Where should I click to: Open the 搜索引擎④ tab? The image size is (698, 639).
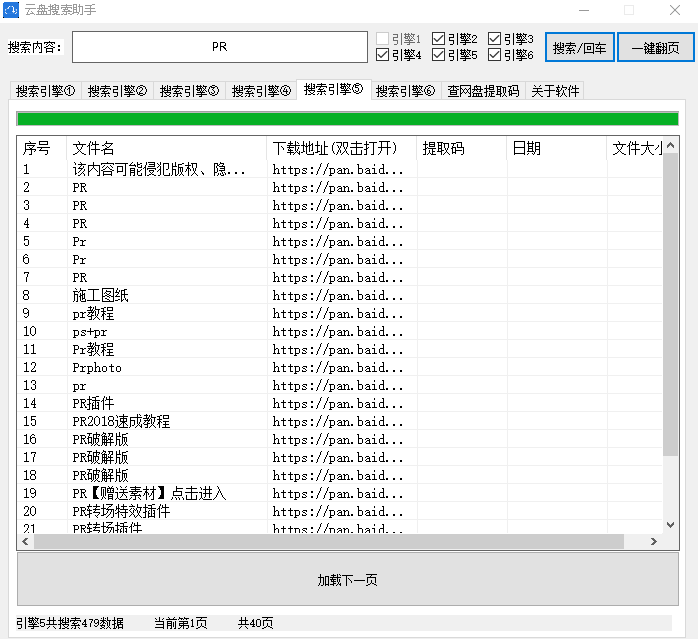(261, 91)
